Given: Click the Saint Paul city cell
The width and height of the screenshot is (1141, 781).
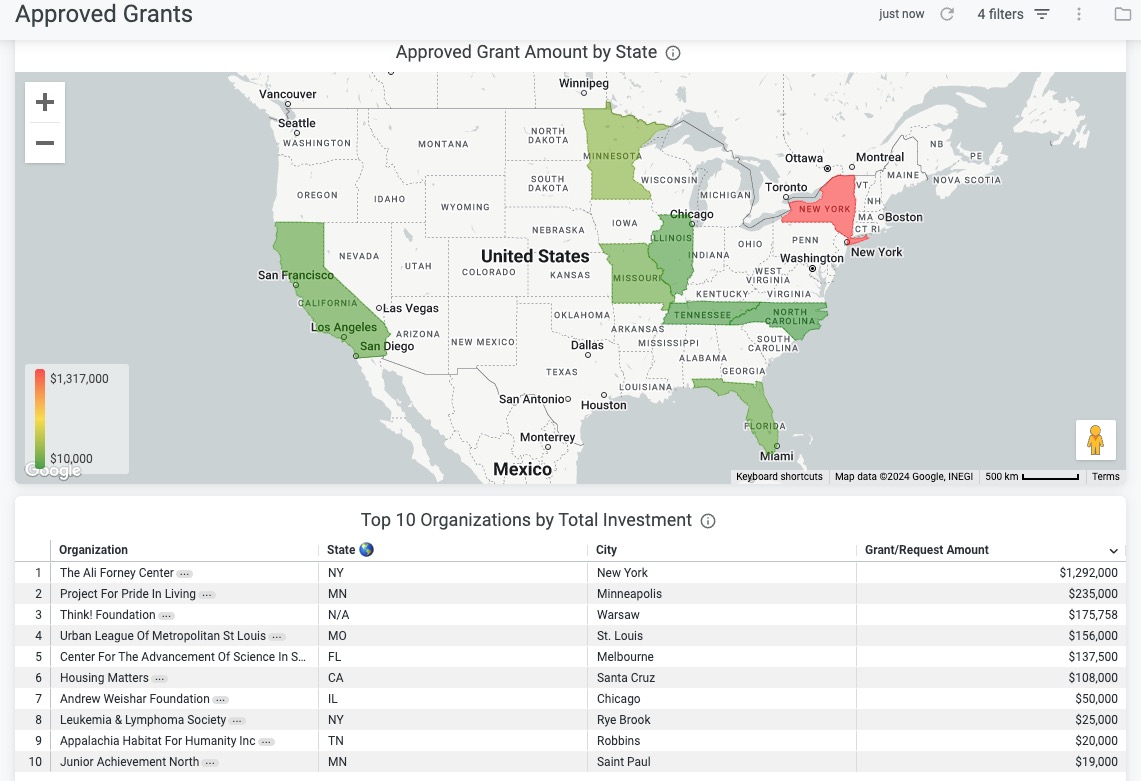Looking at the screenshot, I should [x=624, y=762].
